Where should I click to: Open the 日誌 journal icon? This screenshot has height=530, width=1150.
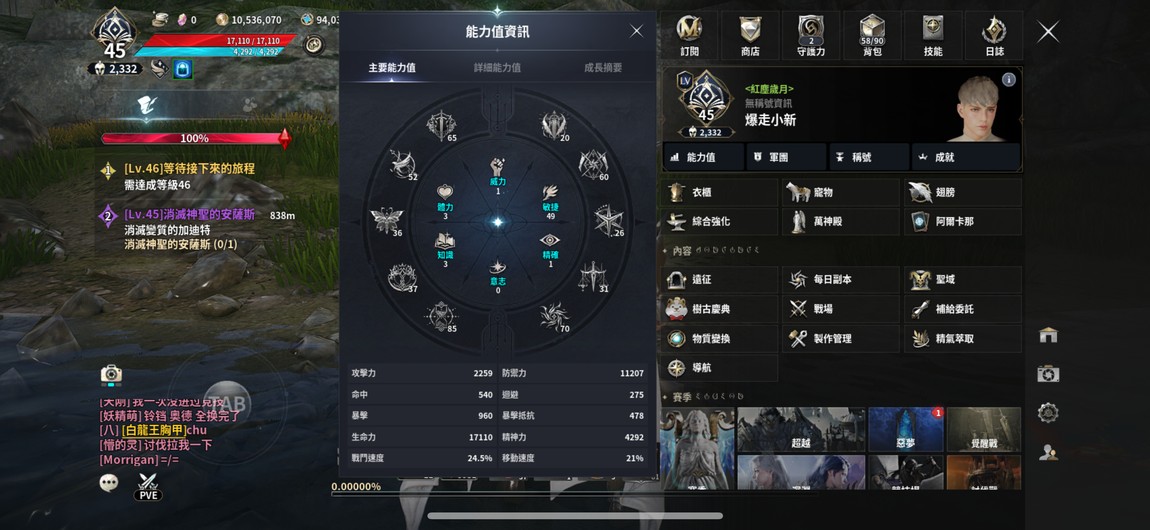[x=994, y=35]
